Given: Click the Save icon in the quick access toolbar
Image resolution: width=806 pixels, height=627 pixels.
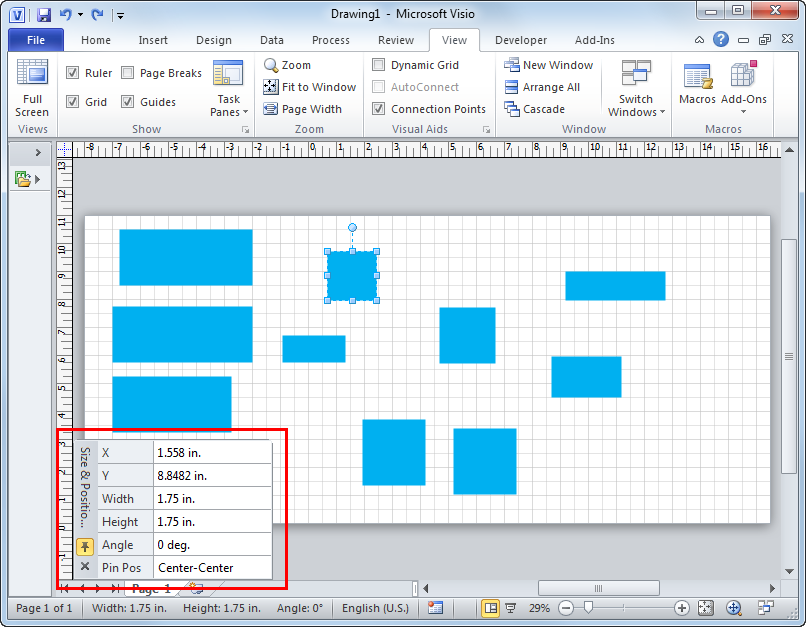Looking at the screenshot, I should (43, 15).
